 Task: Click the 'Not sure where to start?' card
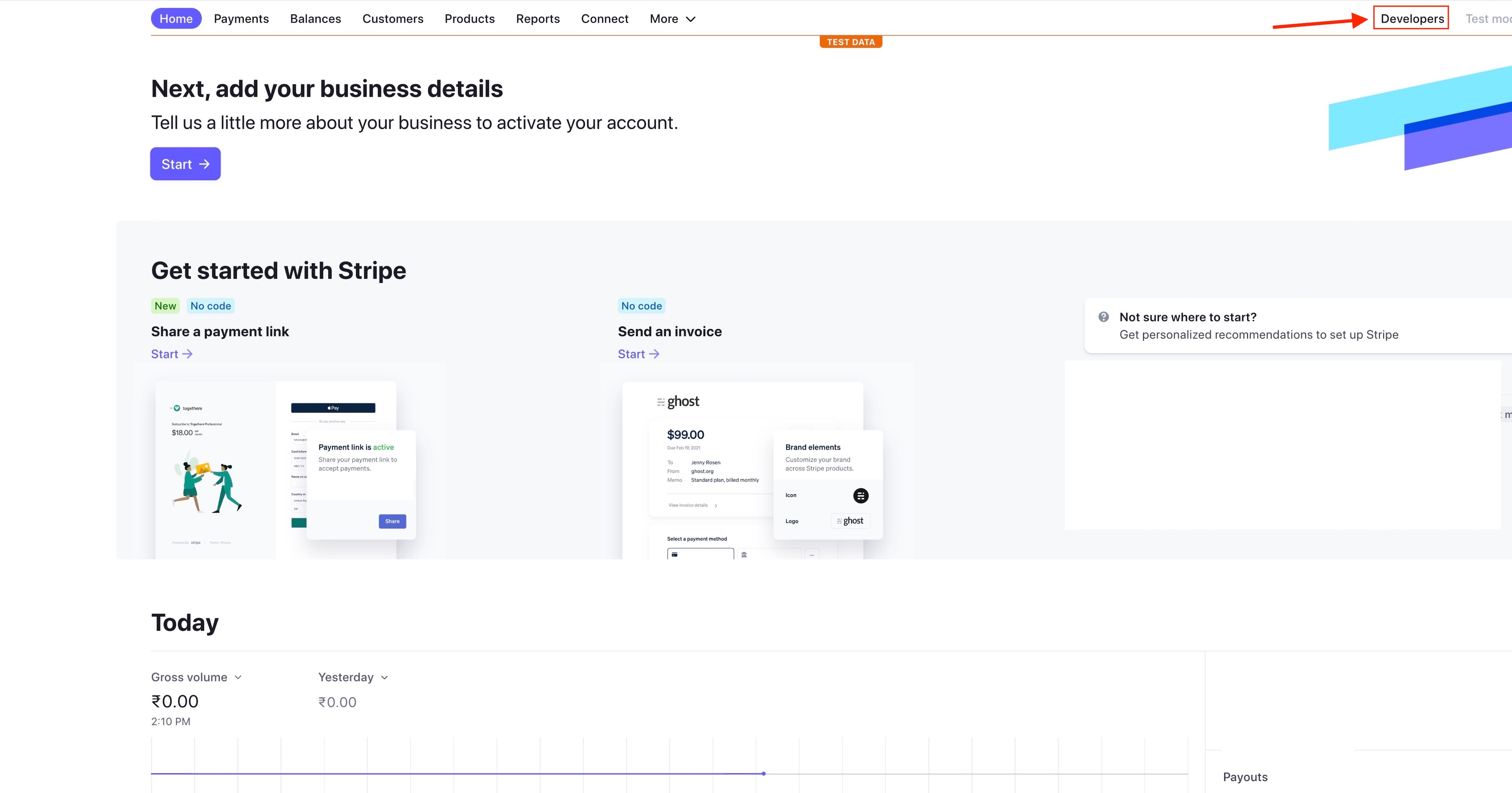click(1298, 326)
